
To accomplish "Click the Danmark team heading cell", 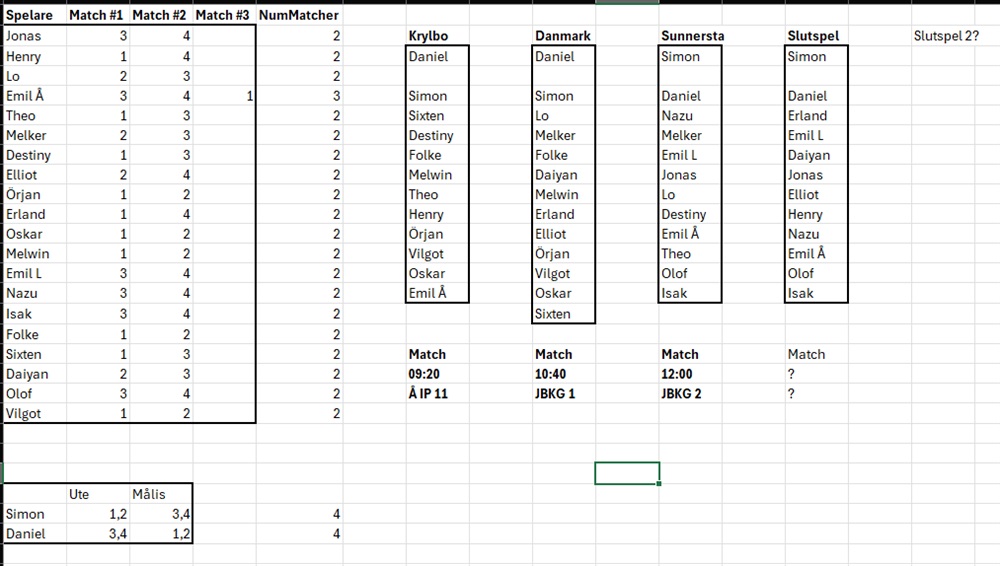I will [x=563, y=36].
